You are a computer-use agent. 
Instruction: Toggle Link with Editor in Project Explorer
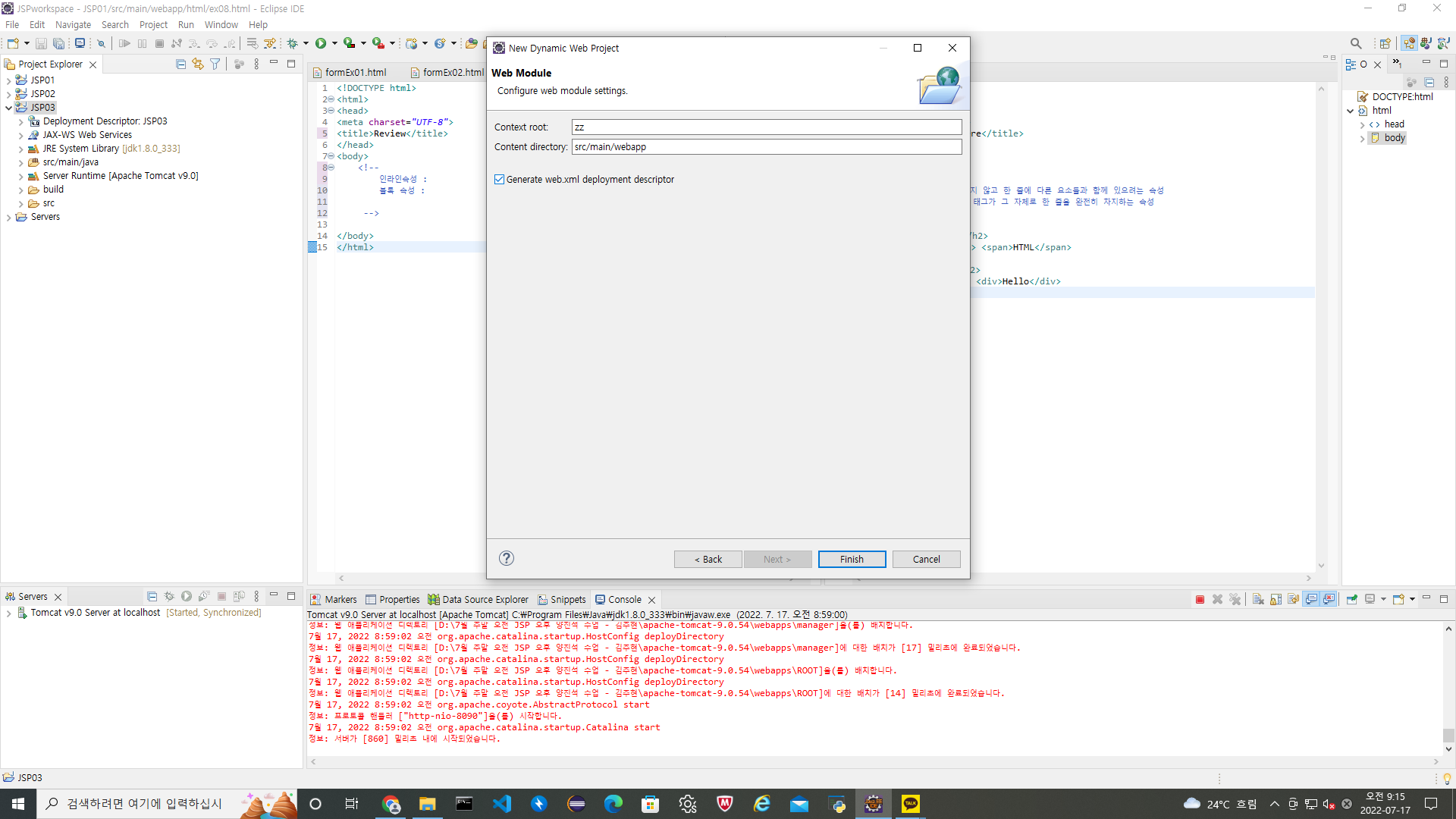pyautogui.click(x=198, y=64)
